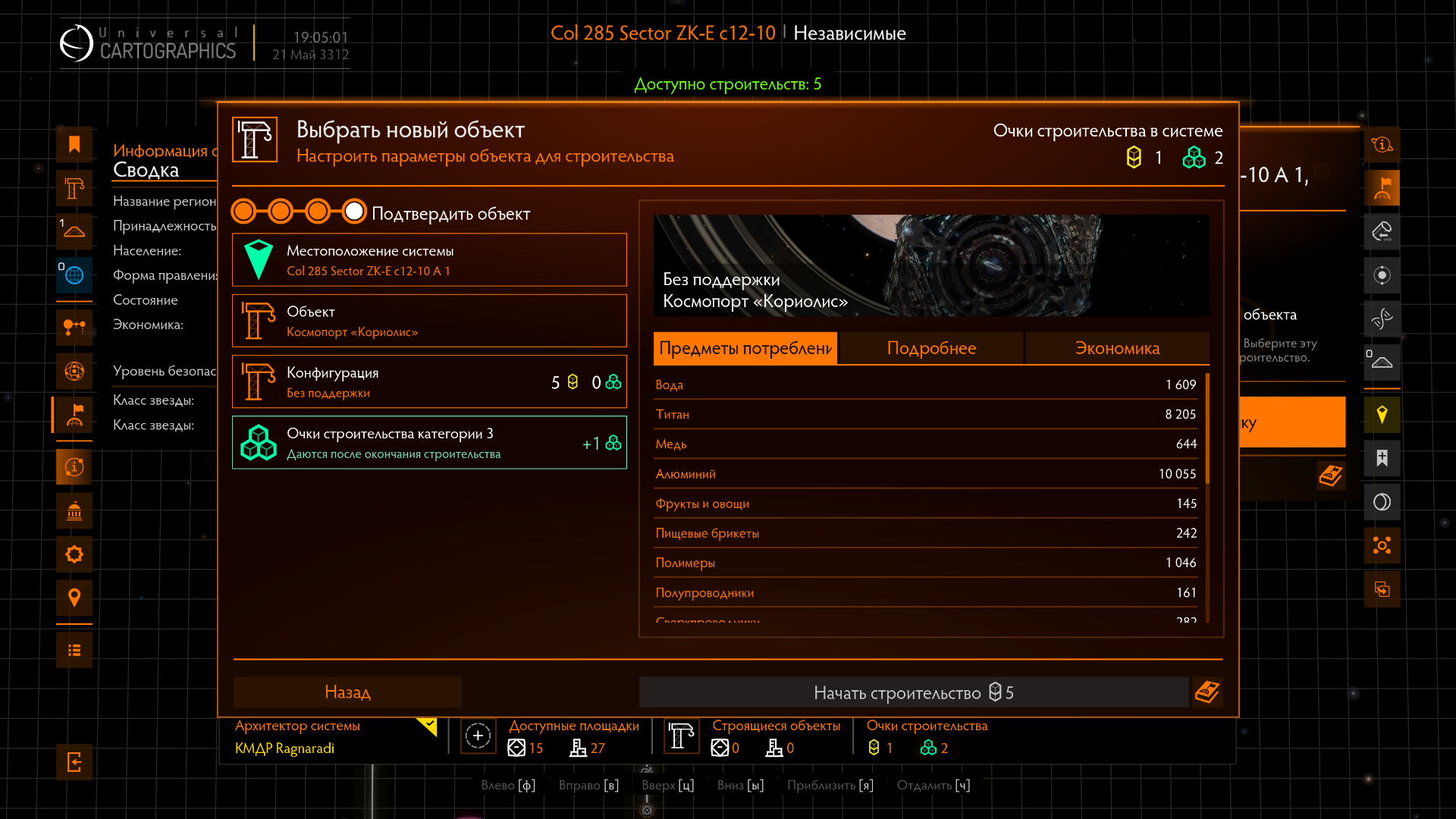This screenshot has height=819, width=1456.
Task: Click the Вниз key hint
Action: pos(740,785)
